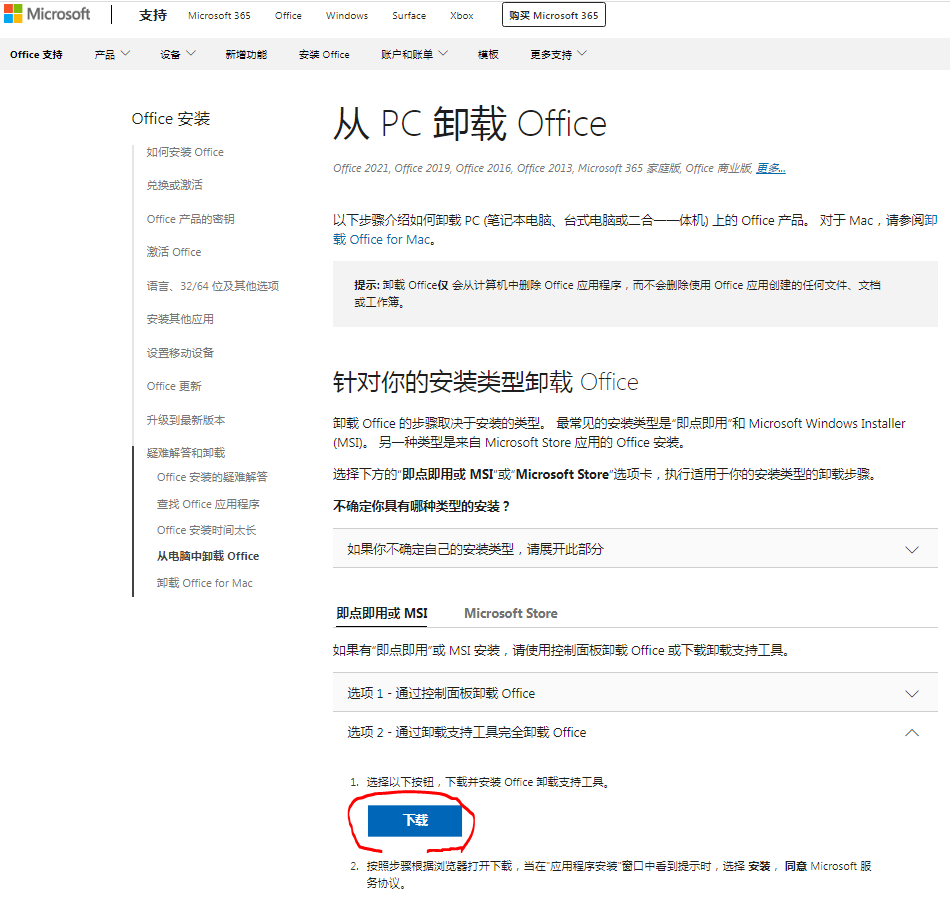Open 模板 menu item
Screen dimensions: 950x901
point(488,55)
